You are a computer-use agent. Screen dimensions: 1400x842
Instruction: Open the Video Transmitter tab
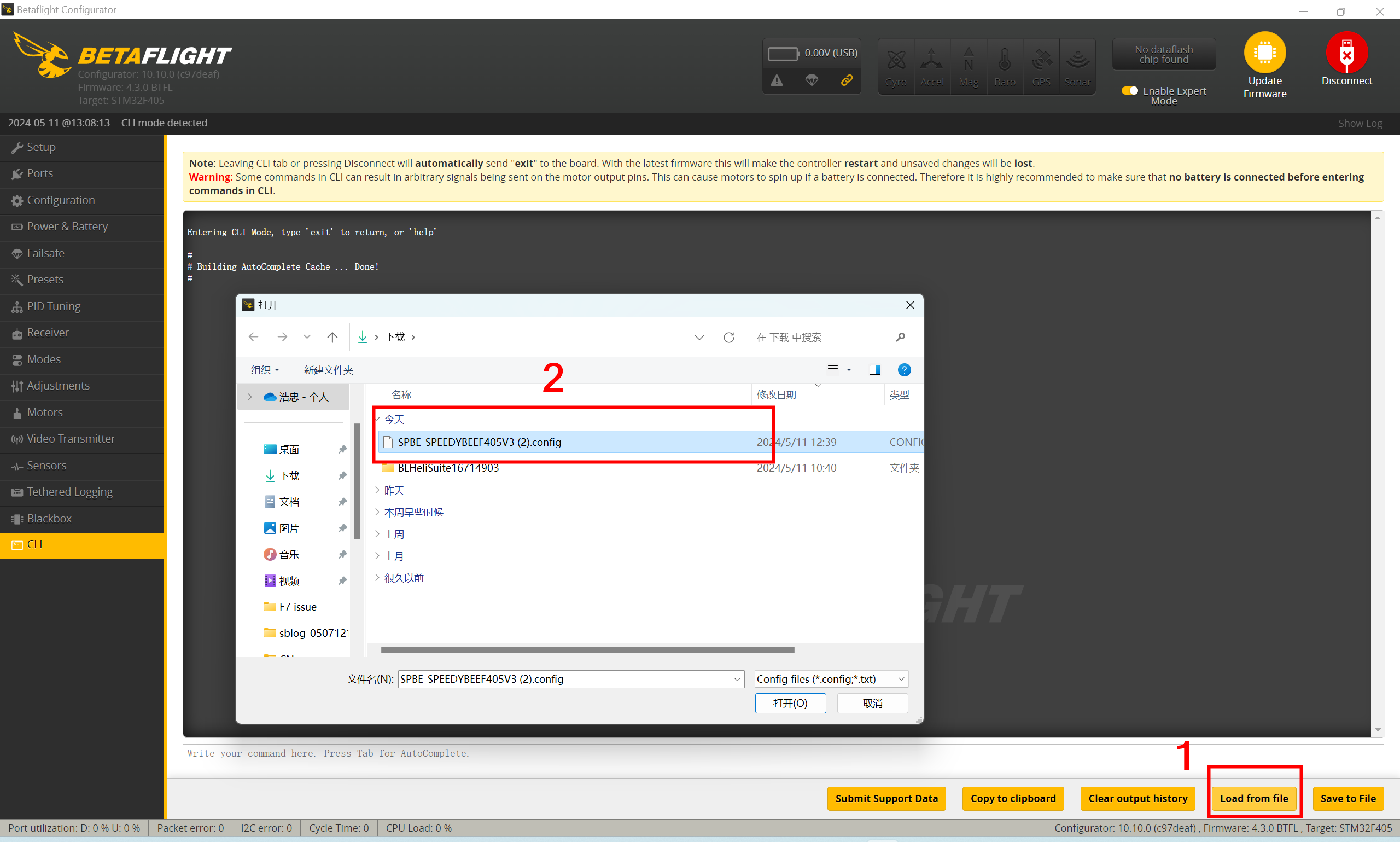(82, 439)
